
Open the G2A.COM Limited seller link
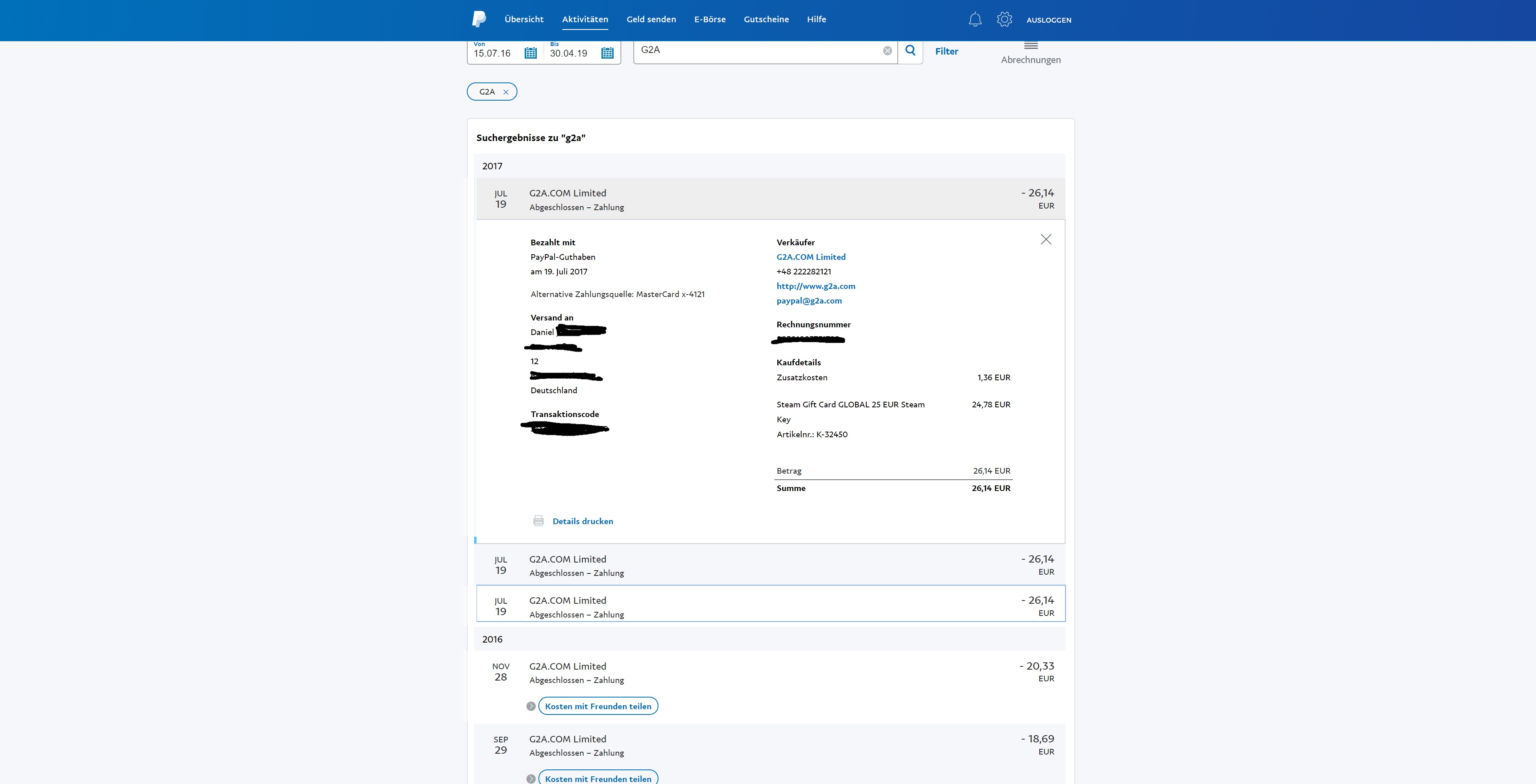coord(811,257)
